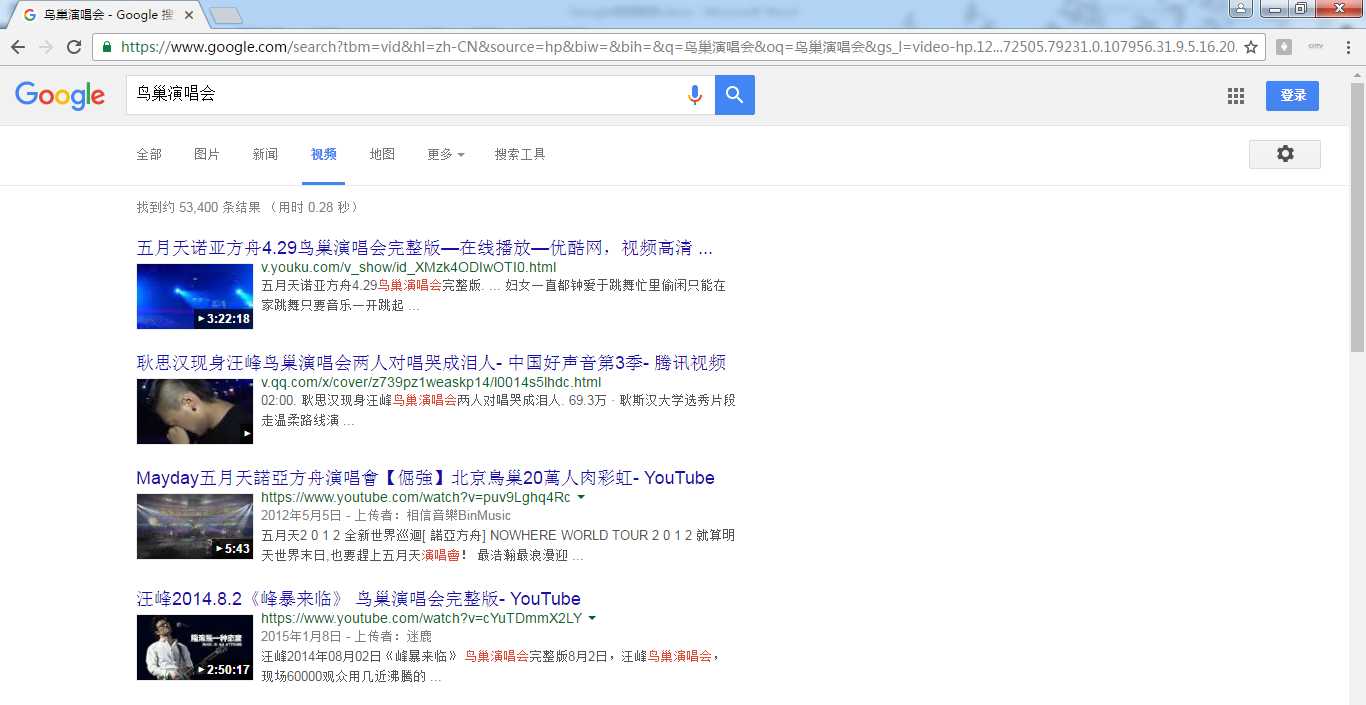Click the 登录 sign-in button
Image resolution: width=1366 pixels, height=705 pixels.
(1293, 95)
